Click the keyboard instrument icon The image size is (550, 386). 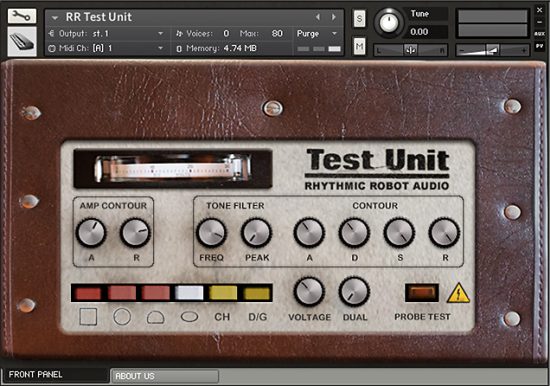click(22, 42)
